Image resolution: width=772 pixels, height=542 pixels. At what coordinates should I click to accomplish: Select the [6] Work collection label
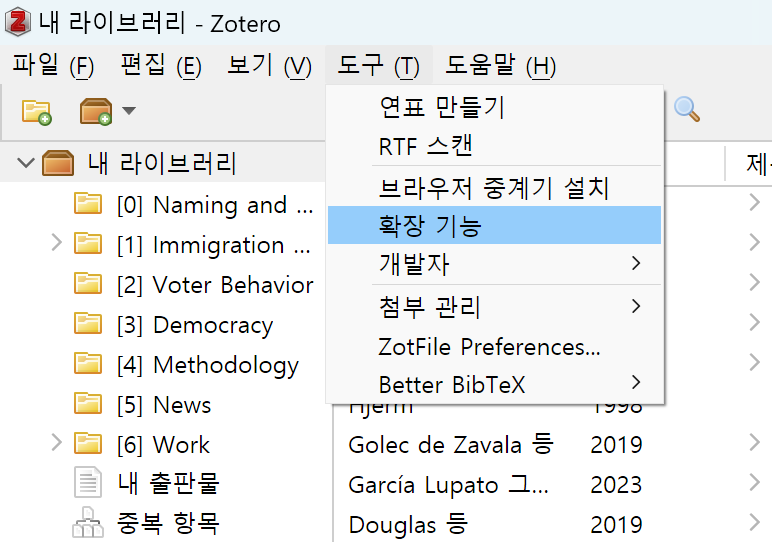click(163, 445)
